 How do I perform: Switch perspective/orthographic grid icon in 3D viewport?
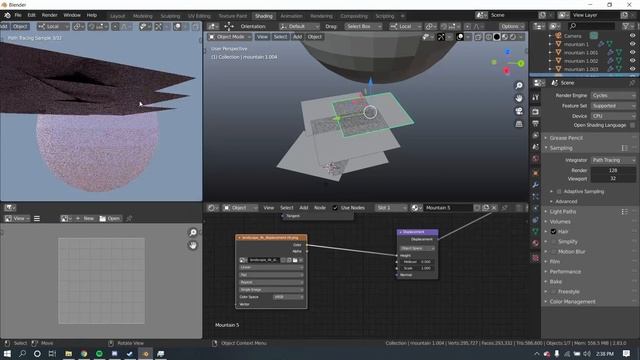pos(519,124)
